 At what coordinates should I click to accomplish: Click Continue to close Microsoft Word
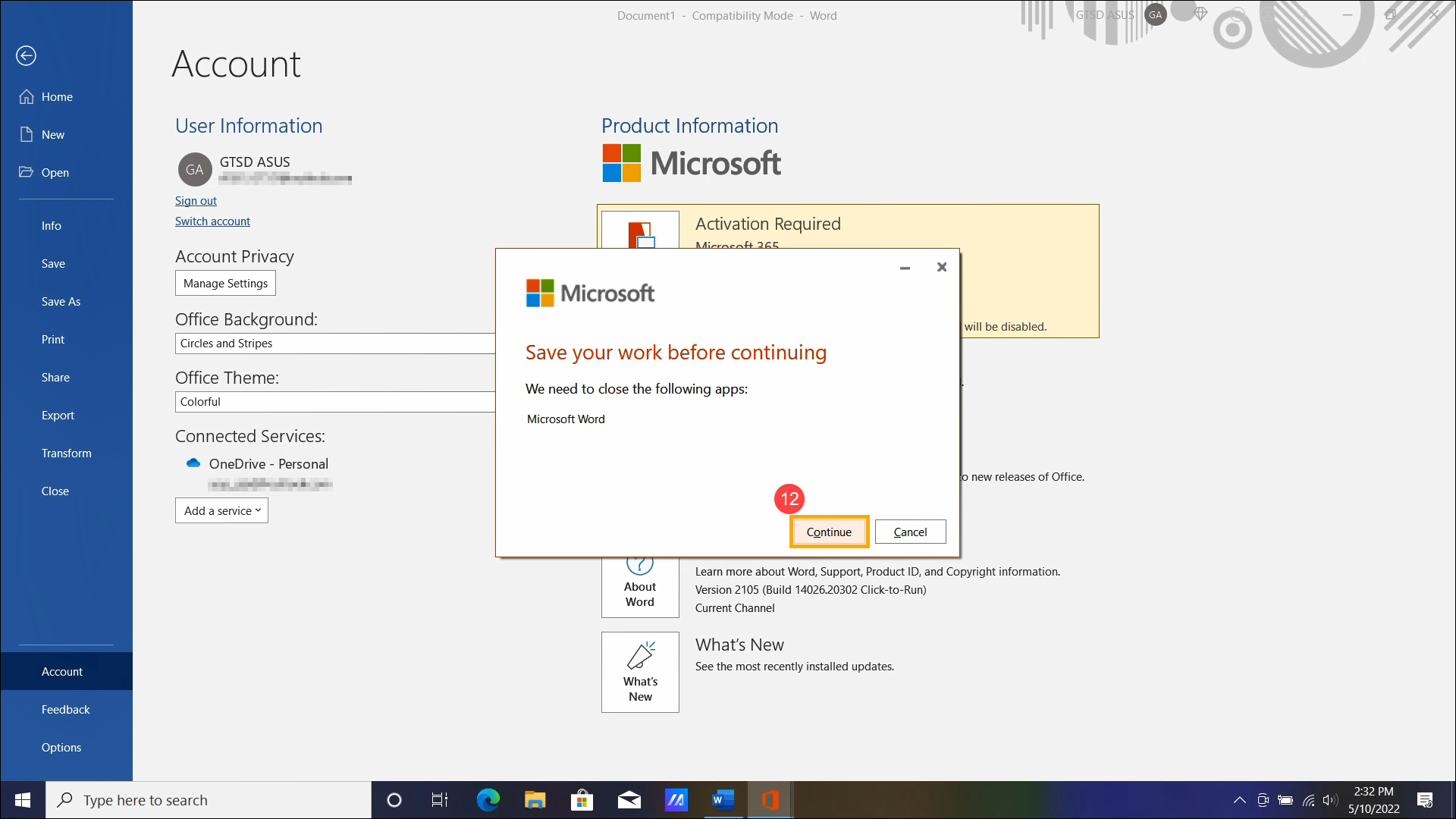(829, 531)
